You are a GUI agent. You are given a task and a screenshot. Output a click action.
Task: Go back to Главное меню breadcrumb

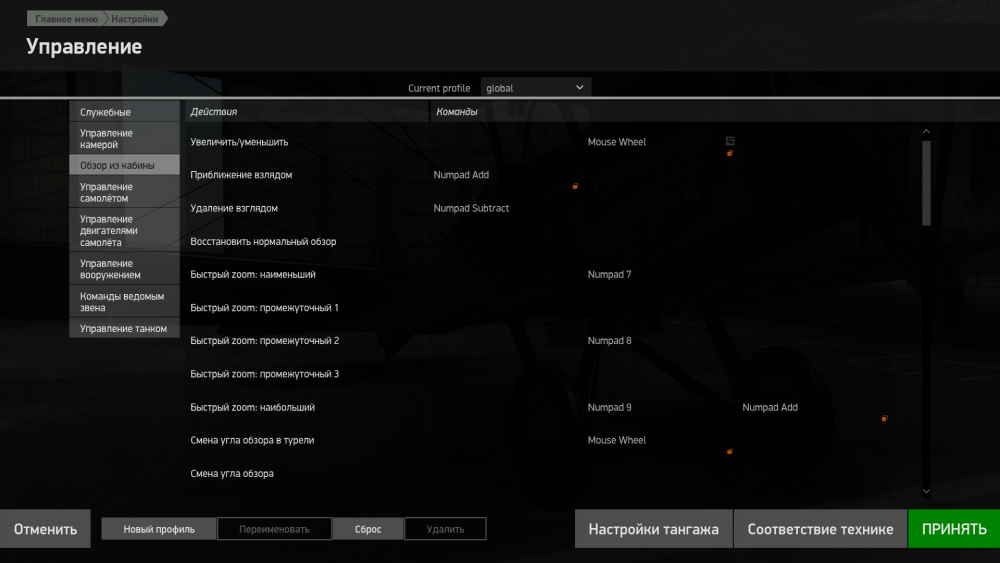pyautogui.click(x=66, y=18)
